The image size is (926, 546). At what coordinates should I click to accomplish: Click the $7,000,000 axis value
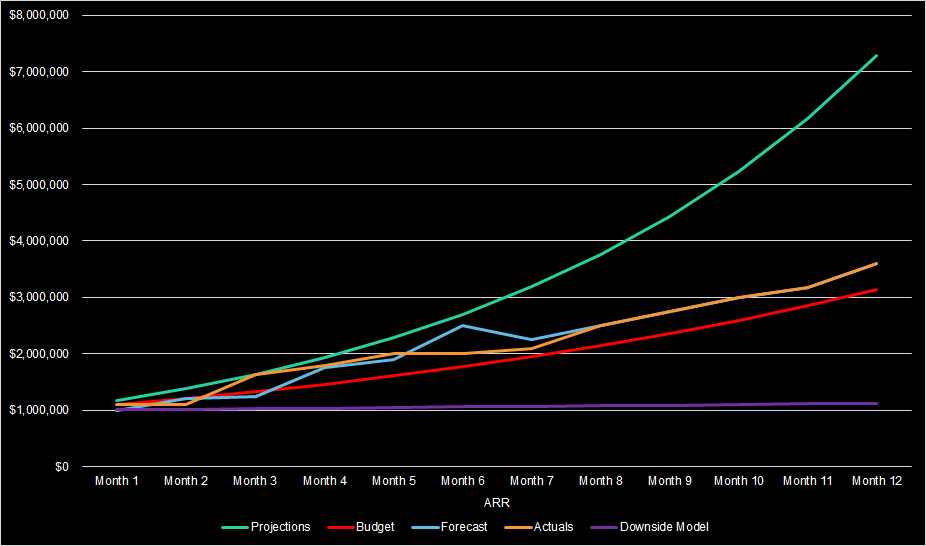point(39,72)
